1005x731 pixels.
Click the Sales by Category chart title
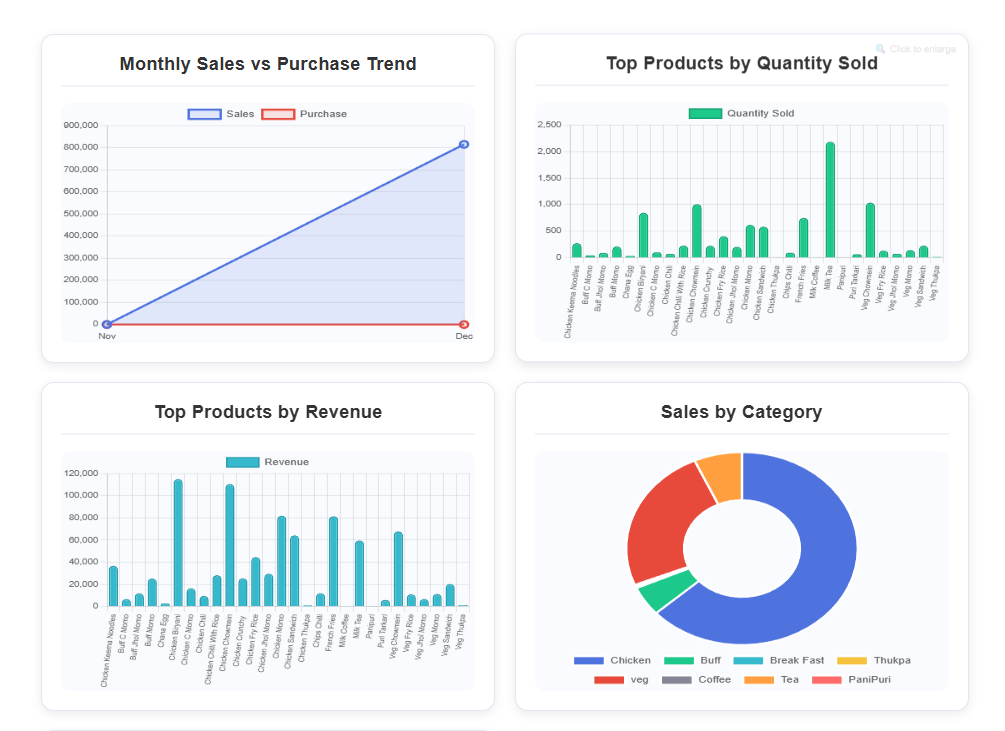pos(741,412)
